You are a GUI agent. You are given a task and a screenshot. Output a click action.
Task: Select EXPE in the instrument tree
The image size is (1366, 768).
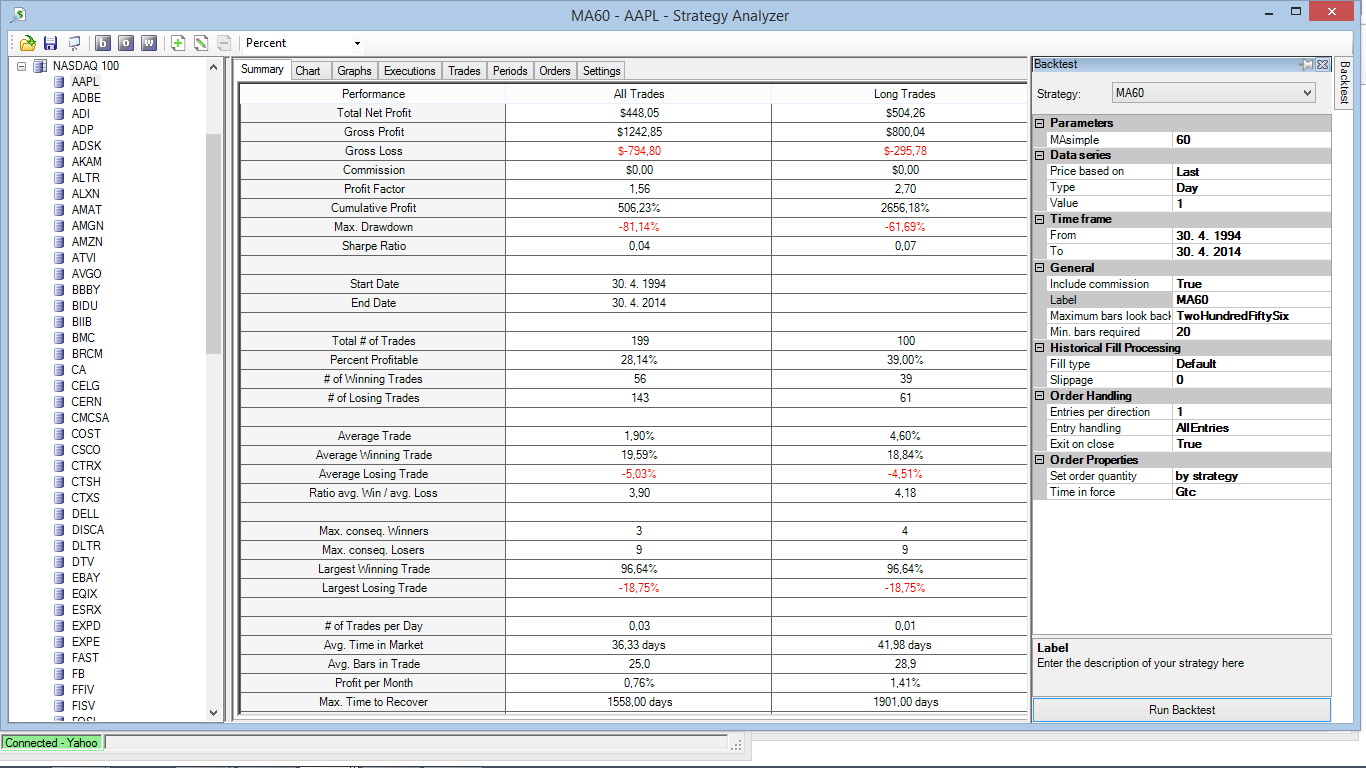(x=86, y=642)
